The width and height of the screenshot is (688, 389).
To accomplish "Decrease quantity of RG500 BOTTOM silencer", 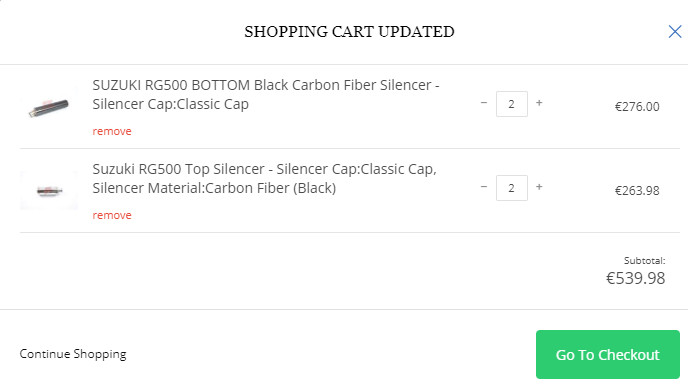I will pyautogui.click(x=484, y=103).
